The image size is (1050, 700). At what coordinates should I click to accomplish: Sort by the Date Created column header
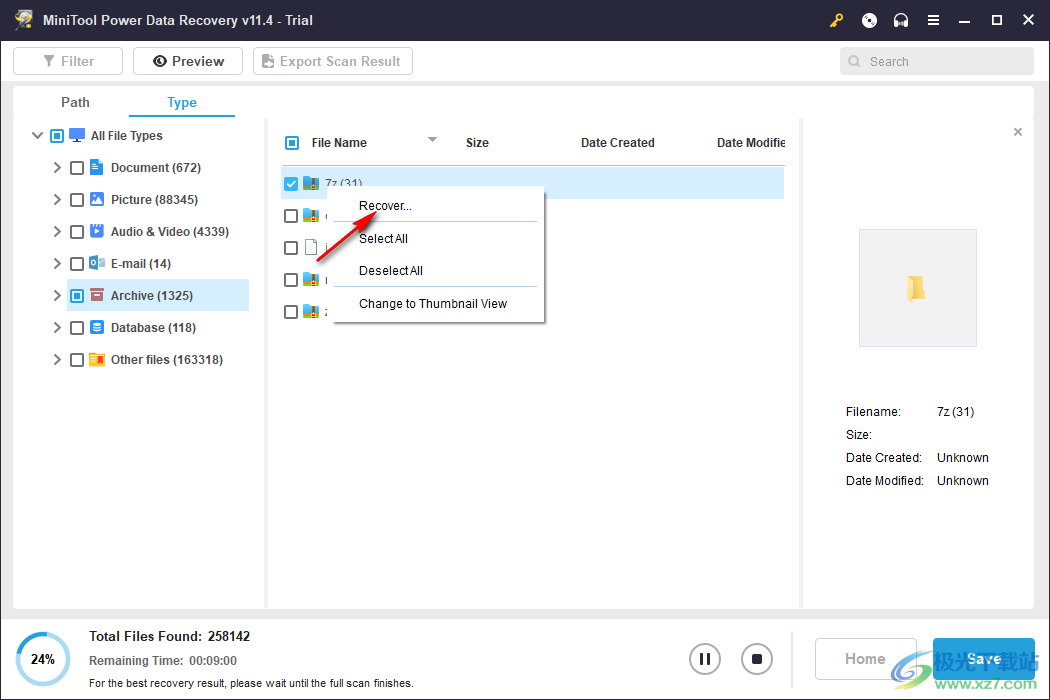617,143
